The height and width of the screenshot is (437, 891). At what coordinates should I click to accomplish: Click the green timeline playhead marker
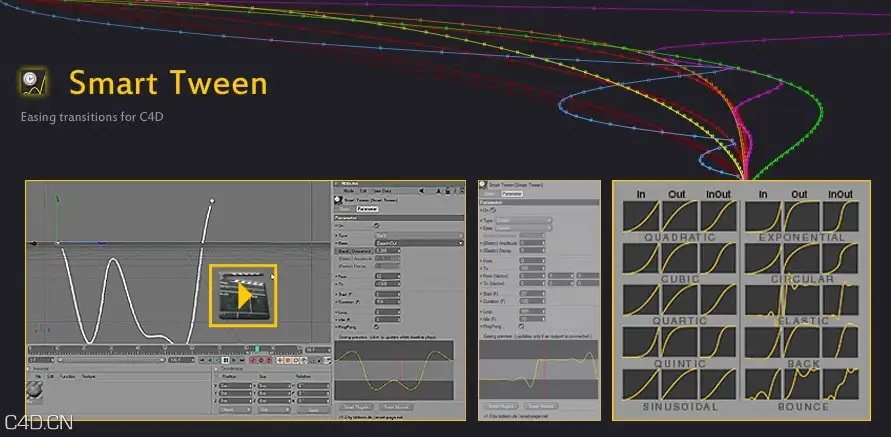pos(257,349)
